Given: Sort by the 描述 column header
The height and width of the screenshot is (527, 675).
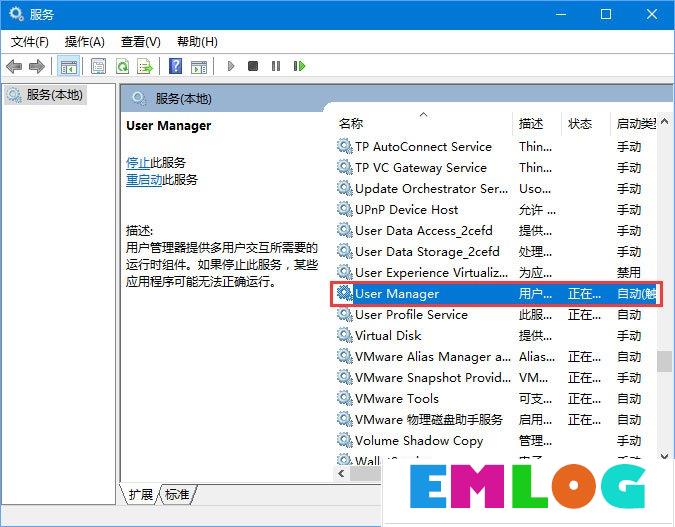Looking at the screenshot, I should pos(531,124).
